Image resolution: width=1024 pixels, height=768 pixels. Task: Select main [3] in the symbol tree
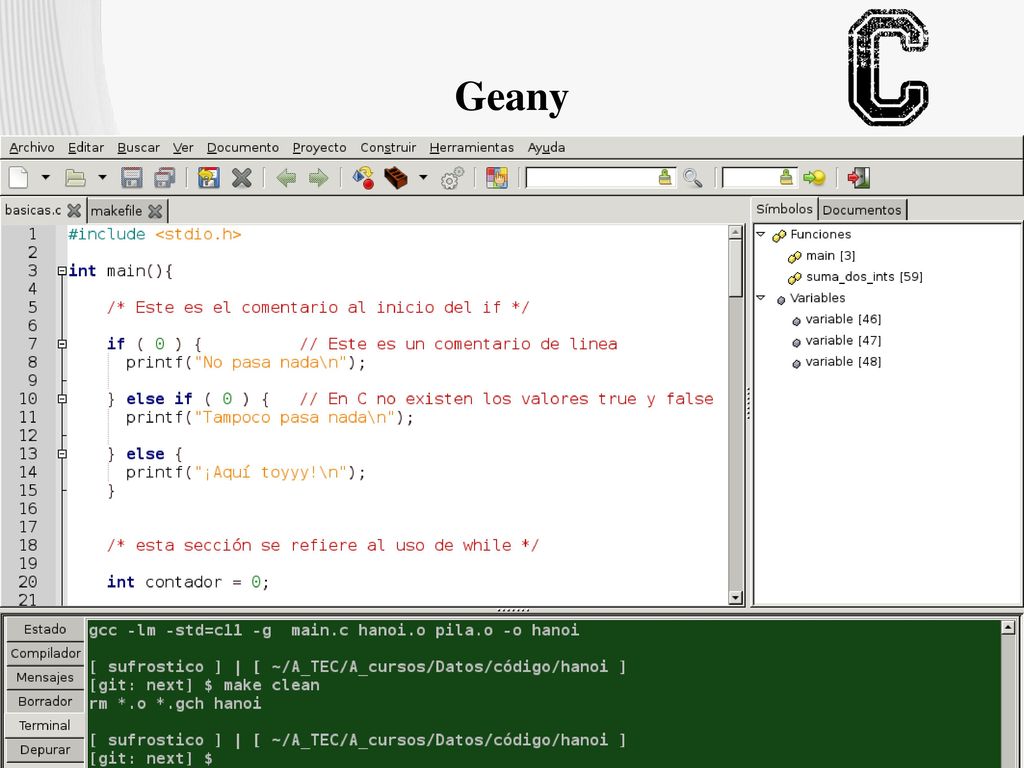coord(830,255)
